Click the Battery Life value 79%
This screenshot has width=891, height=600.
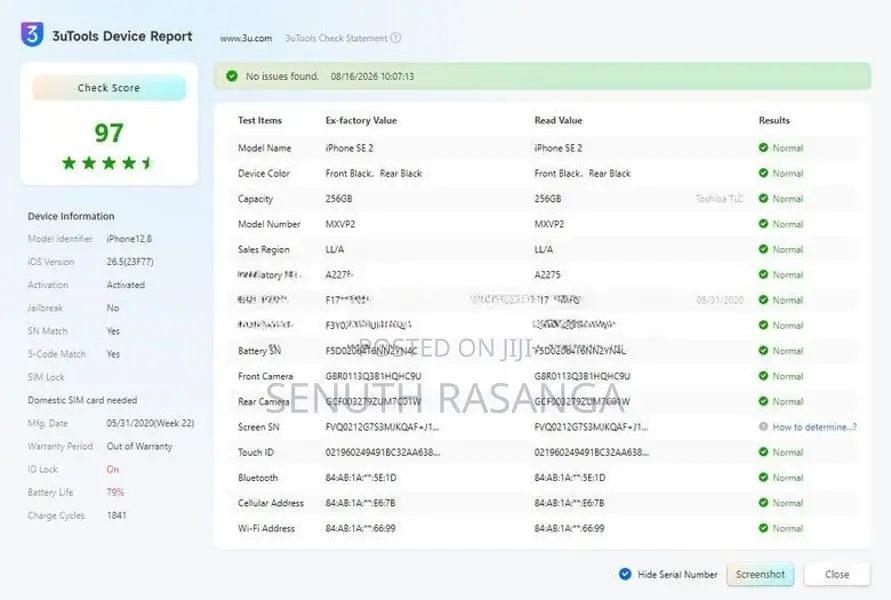click(x=115, y=492)
